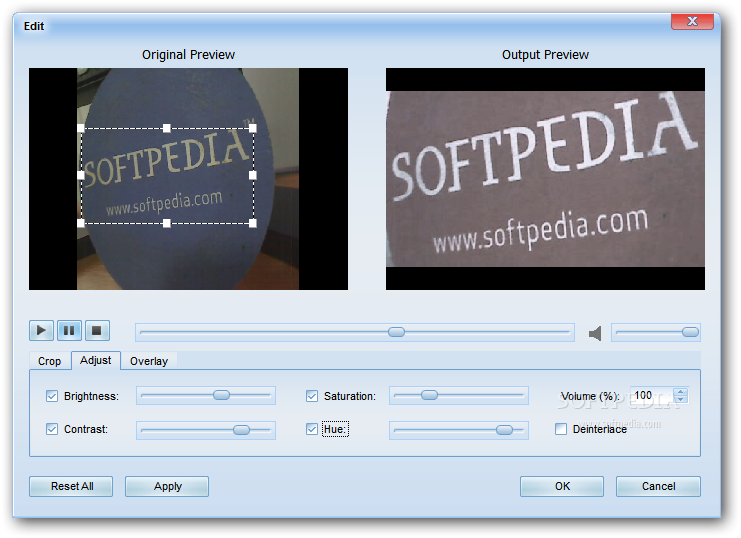Pause the video preview
Image resolution: width=741 pixels, height=538 pixels.
[x=69, y=330]
